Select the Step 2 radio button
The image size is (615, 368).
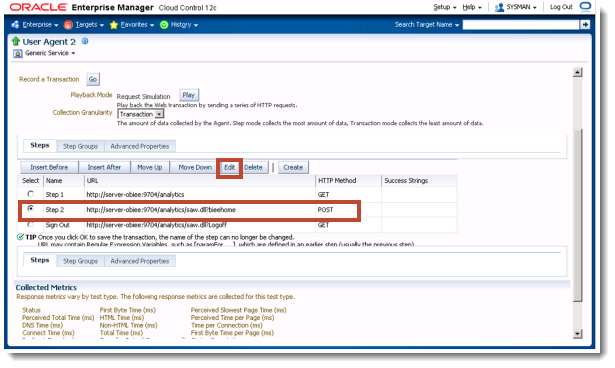30,209
